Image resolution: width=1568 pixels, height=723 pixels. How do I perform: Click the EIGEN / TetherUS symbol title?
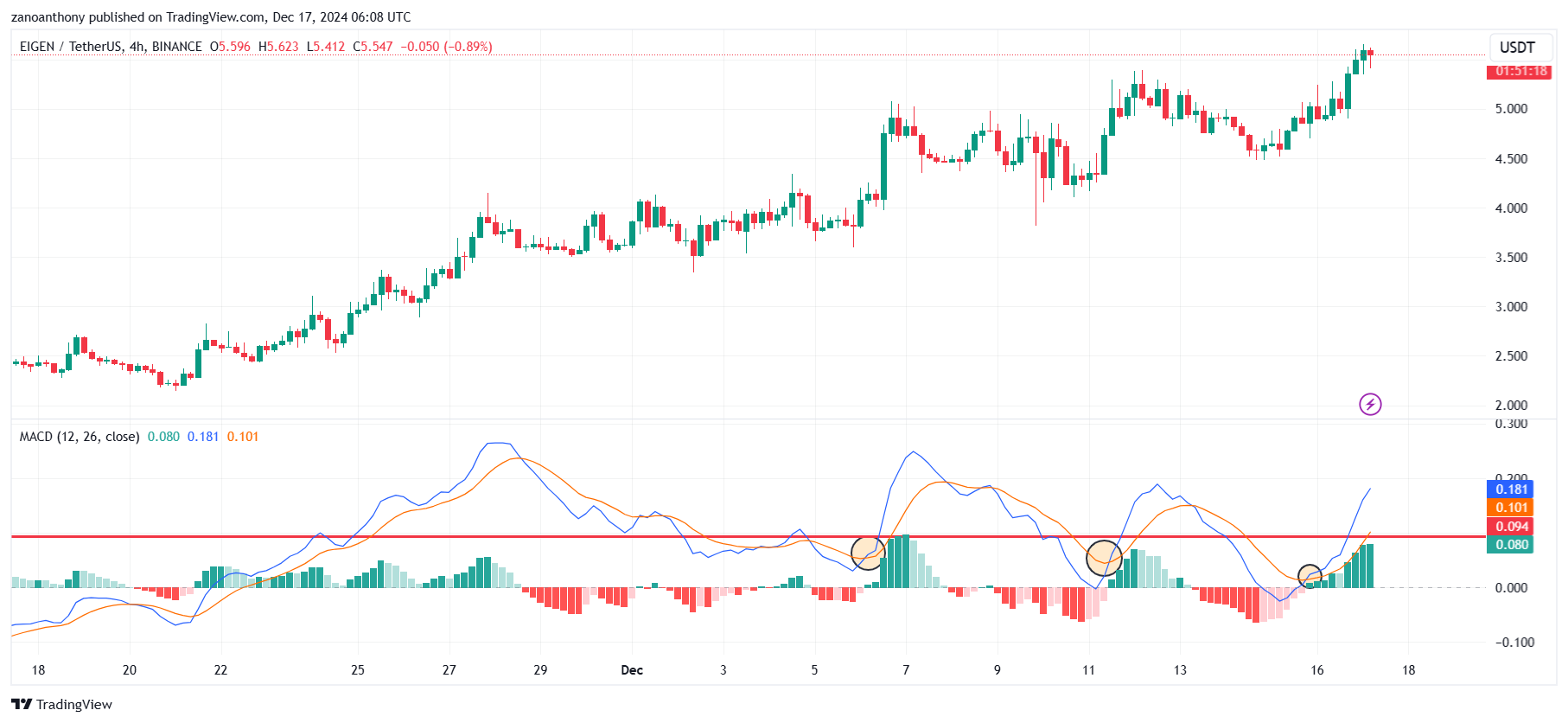69,47
